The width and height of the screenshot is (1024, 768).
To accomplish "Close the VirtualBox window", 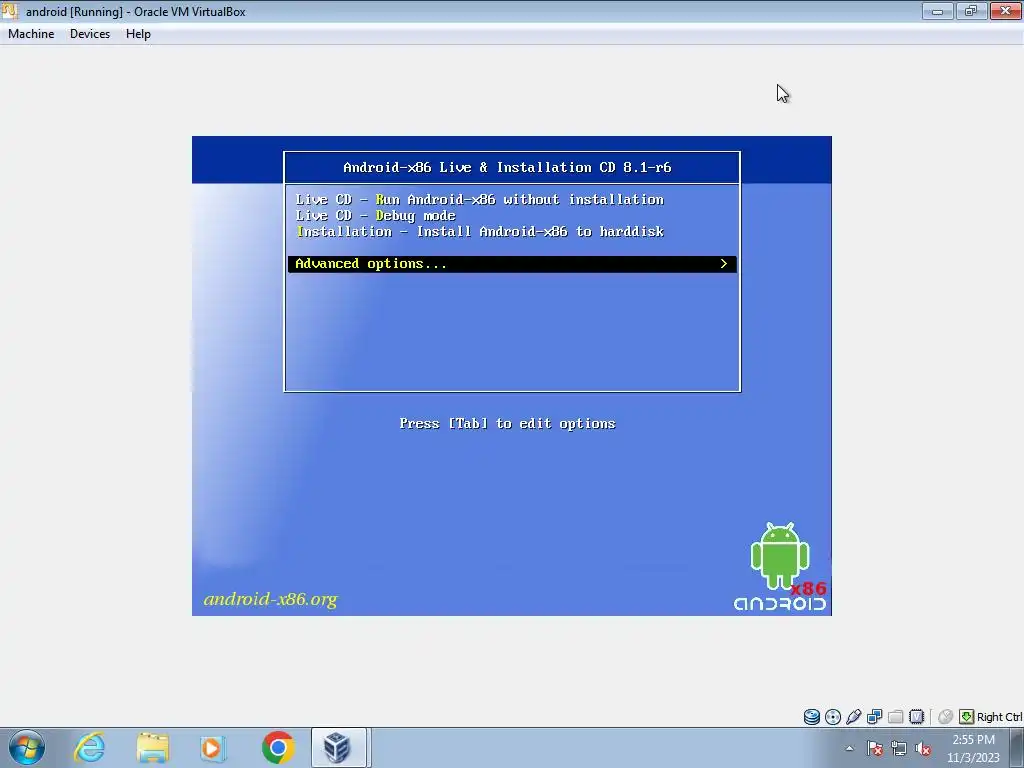I will pyautogui.click(x=1005, y=11).
